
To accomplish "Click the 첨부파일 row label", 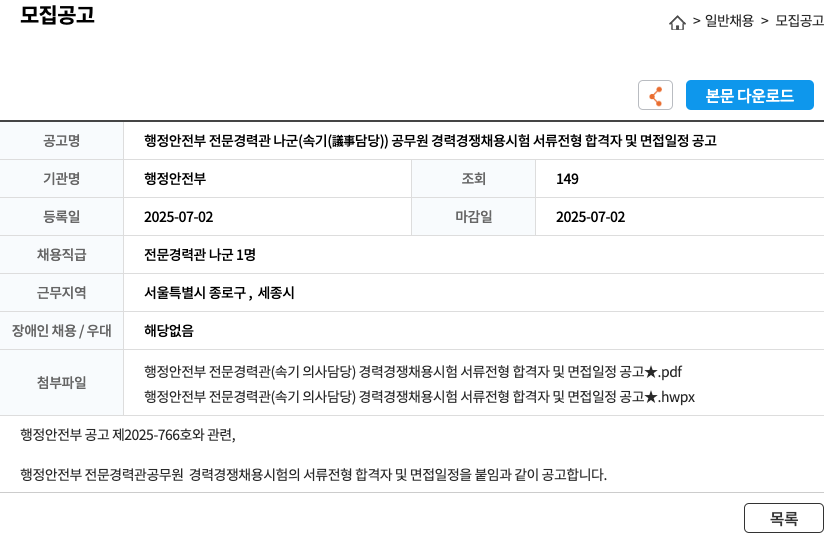I will click(x=61, y=383).
